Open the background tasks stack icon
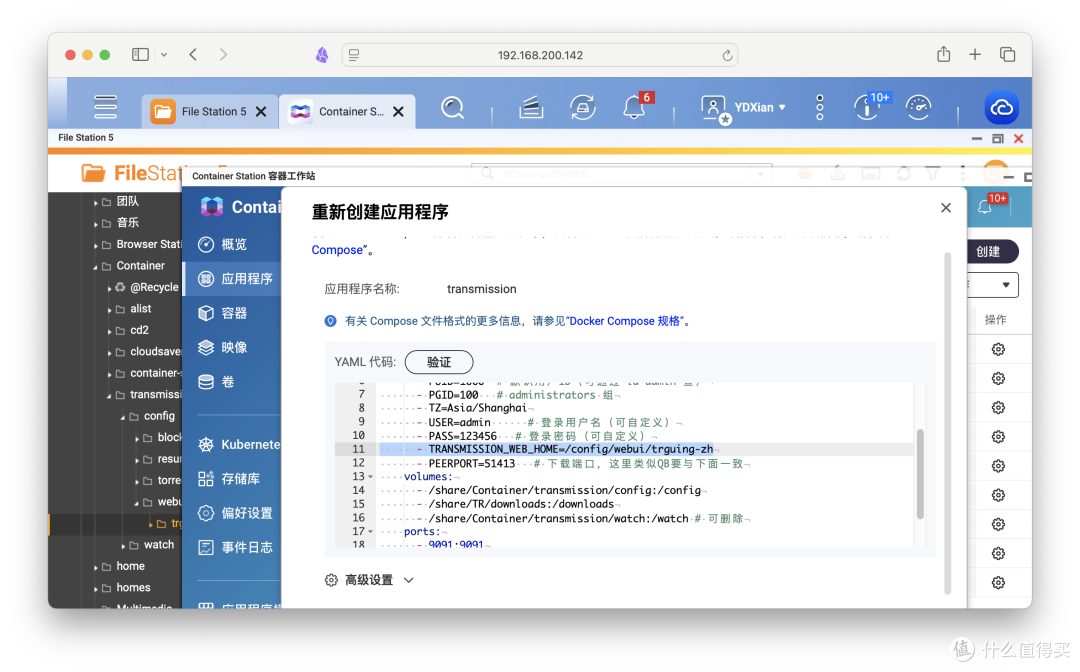This screenshot has width=1080, height=672. click(x=530, y=108)
